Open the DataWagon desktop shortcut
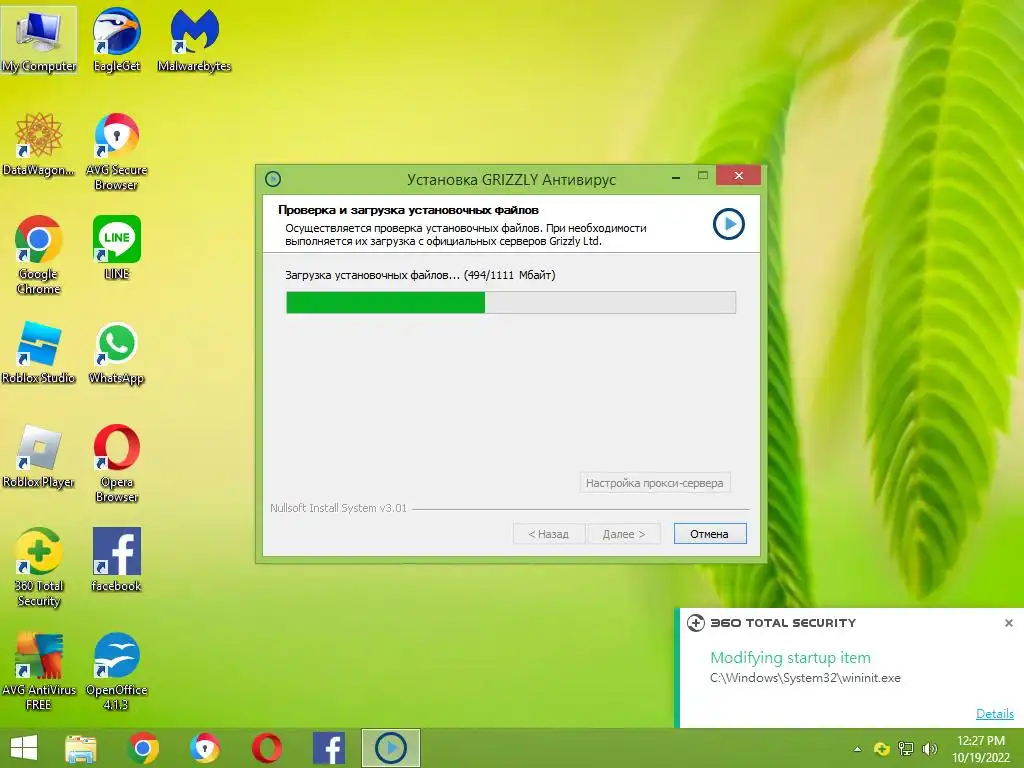 point(39,144)
